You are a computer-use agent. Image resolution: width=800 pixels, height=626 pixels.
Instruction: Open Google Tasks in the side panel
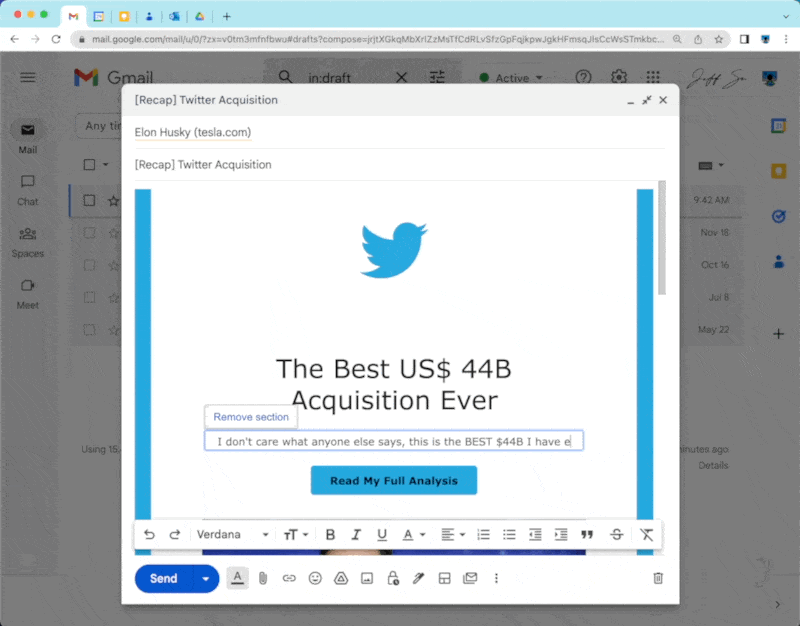tap(779, 216)
